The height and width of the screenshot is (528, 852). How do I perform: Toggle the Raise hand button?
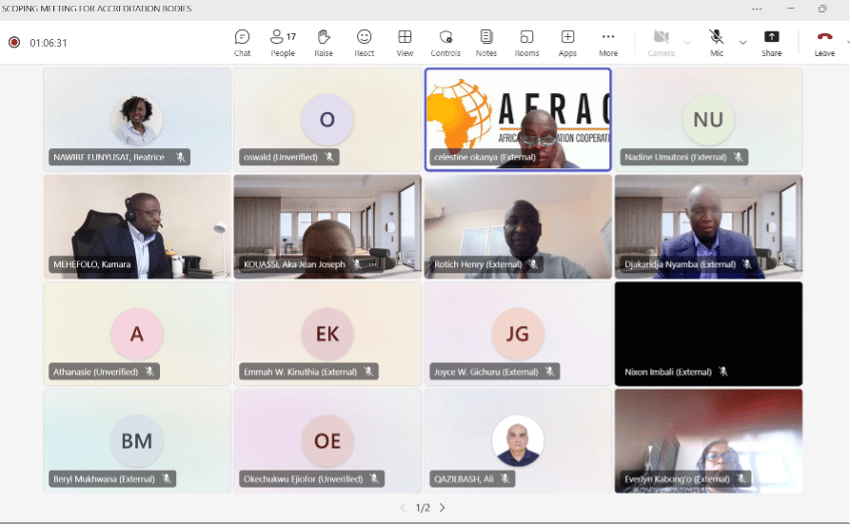point(323,42)
